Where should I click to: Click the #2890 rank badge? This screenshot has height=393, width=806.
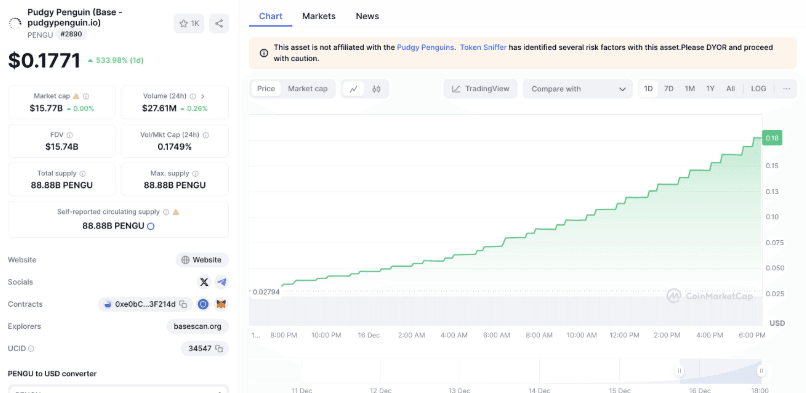[71, 34]
